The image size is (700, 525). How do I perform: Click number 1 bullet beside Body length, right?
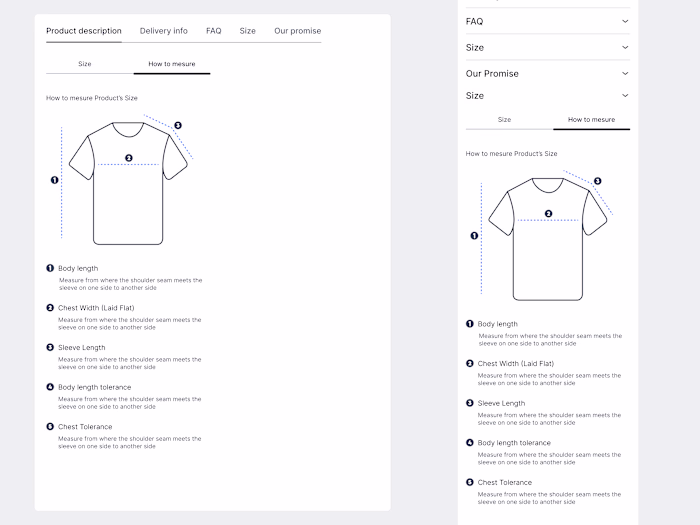point(470,324)
